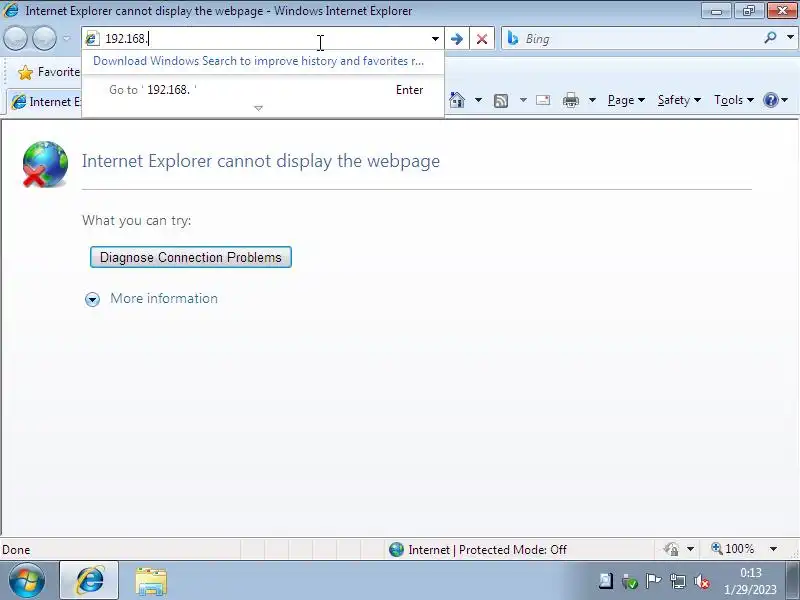Open the Tools menu
Image resolution: width=800 pixels, height=600 pixels.
click(734, 100)
